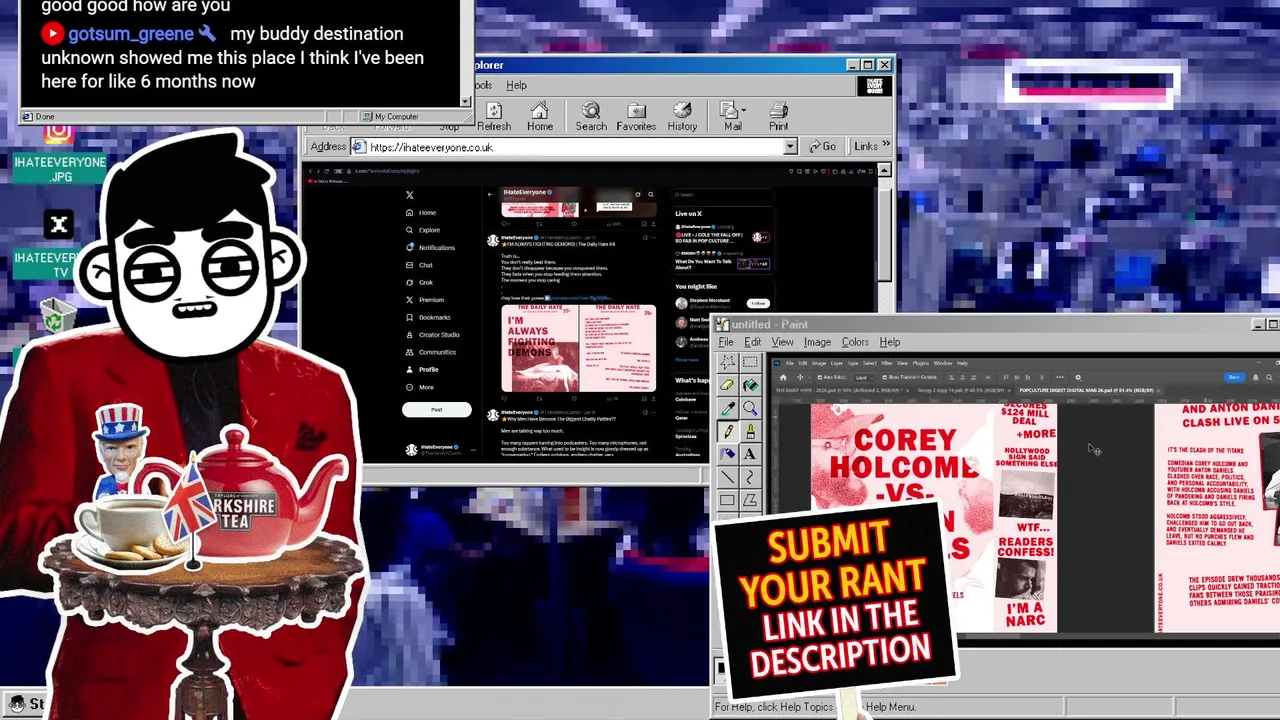Open the Colors menu in Paint

tap(855, 342)
